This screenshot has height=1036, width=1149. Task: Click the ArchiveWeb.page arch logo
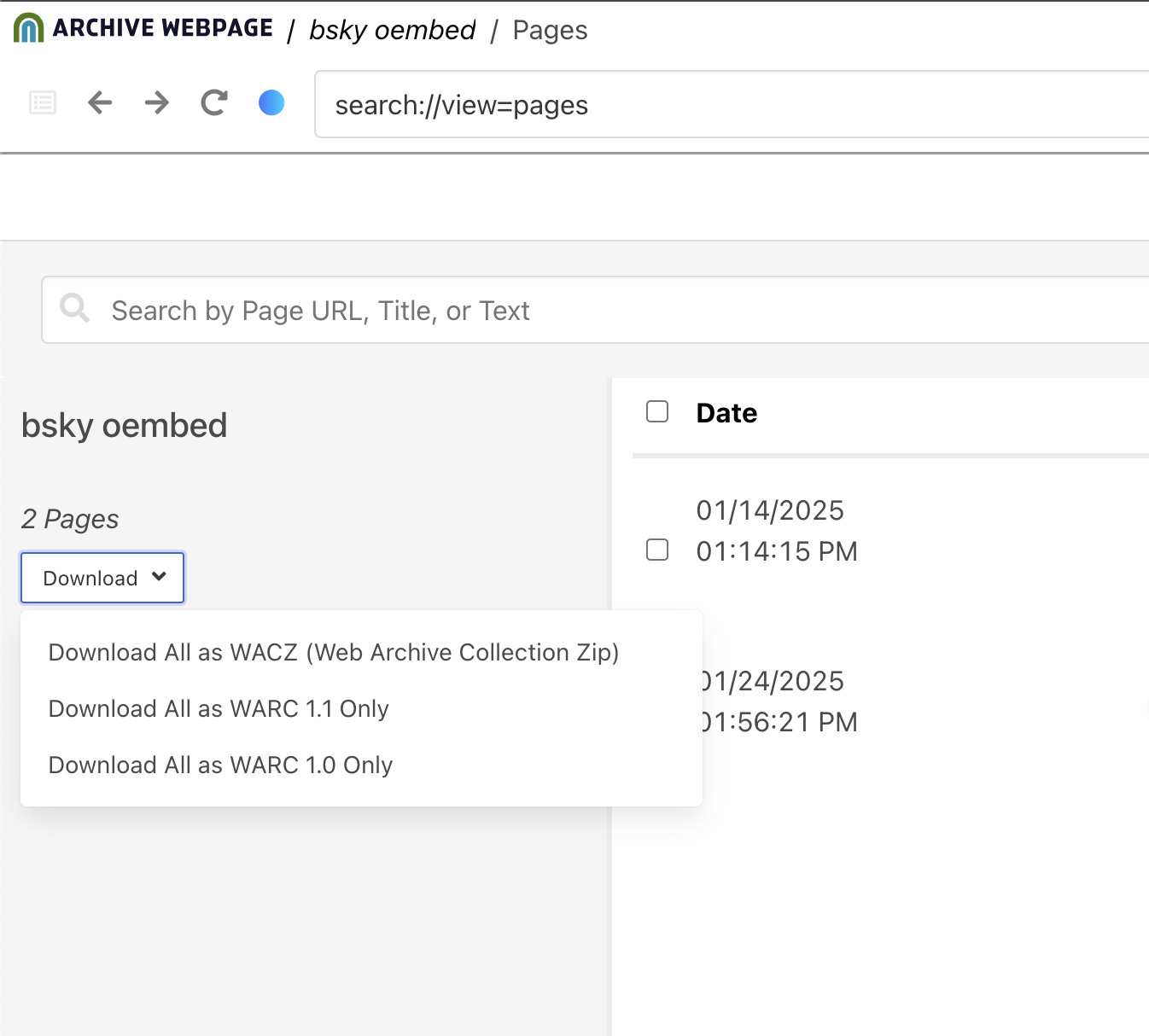(x=29, y=29)
